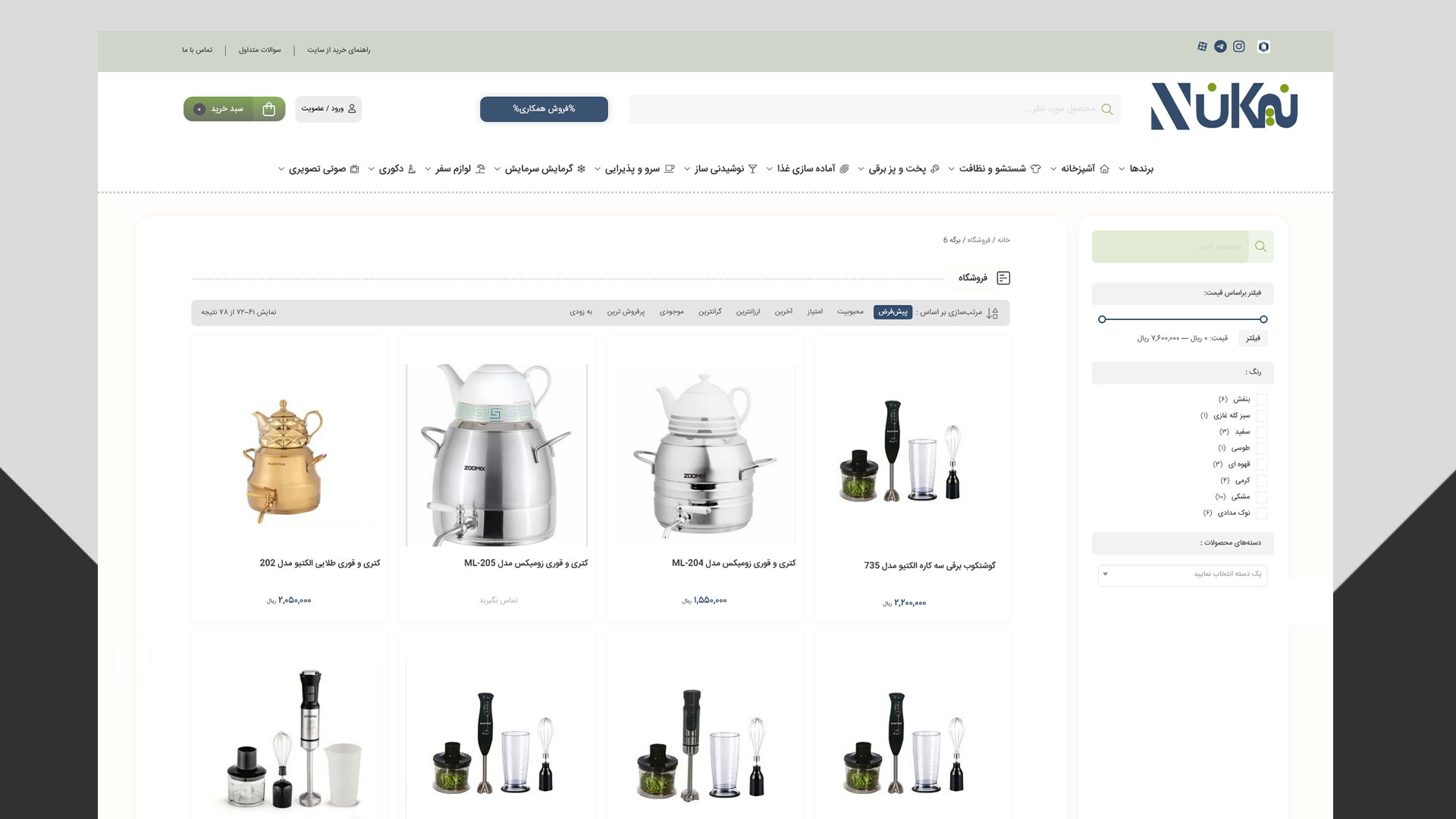The width and height of the screenshot is (1456, 819).
Task: Click the Nukan logo
Action: (x=1223, y=107)
